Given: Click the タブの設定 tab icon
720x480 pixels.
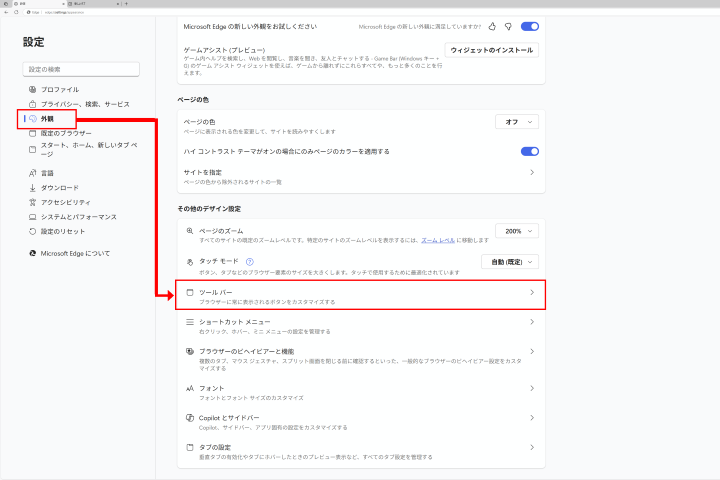Looking at the screenshot, I should pos(190,447).
